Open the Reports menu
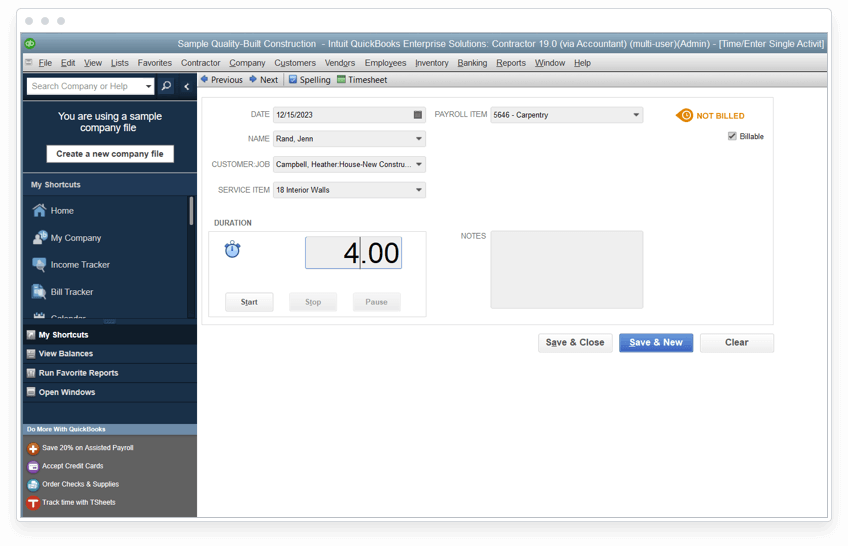This screenshot has width=848, height=546. point(511,63)
